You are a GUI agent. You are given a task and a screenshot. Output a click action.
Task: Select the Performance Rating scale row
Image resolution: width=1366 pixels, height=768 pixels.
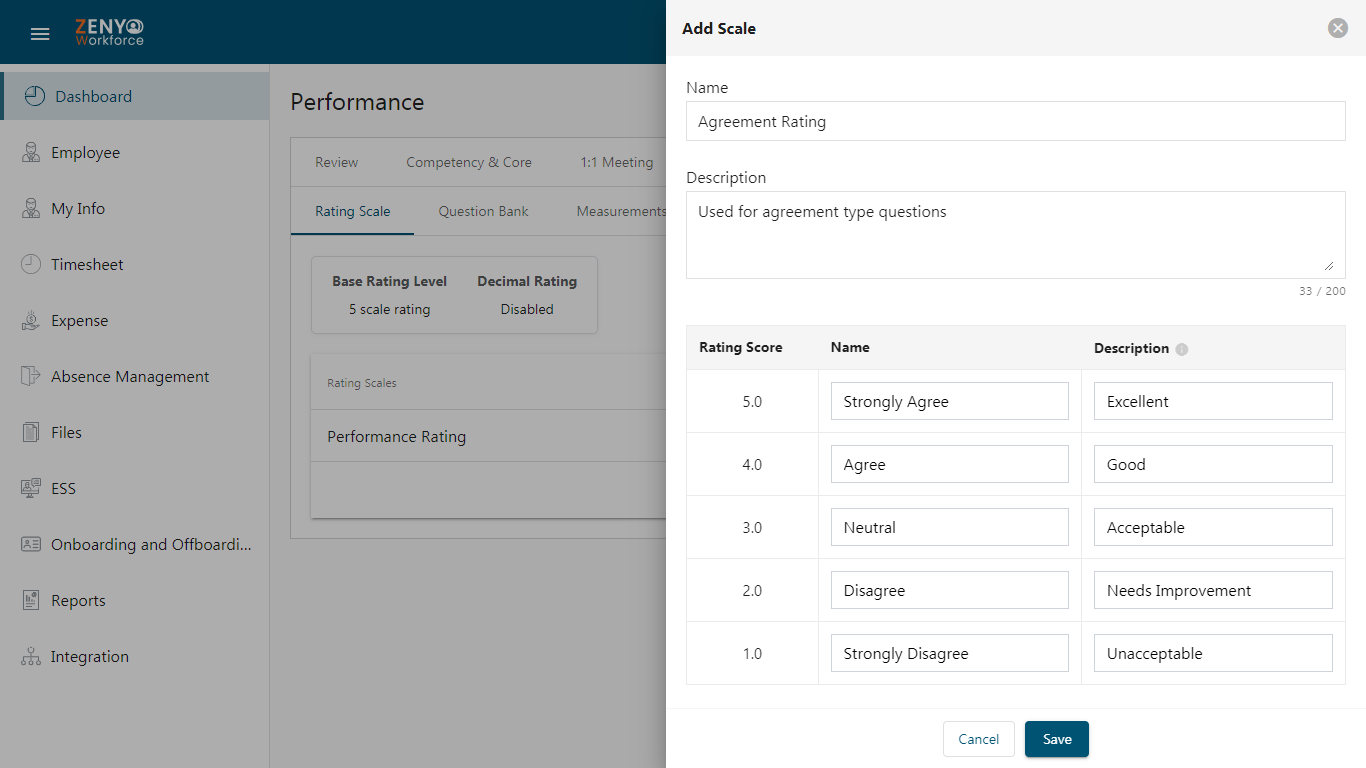coord(489,437)
